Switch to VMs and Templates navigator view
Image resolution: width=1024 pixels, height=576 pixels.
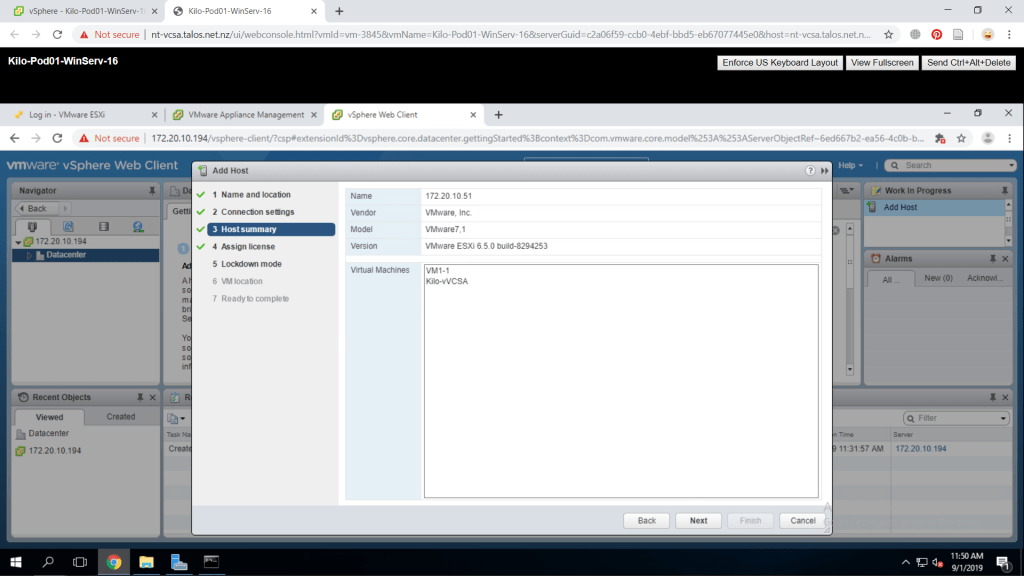pyautogui.click(x=68, y=227)
